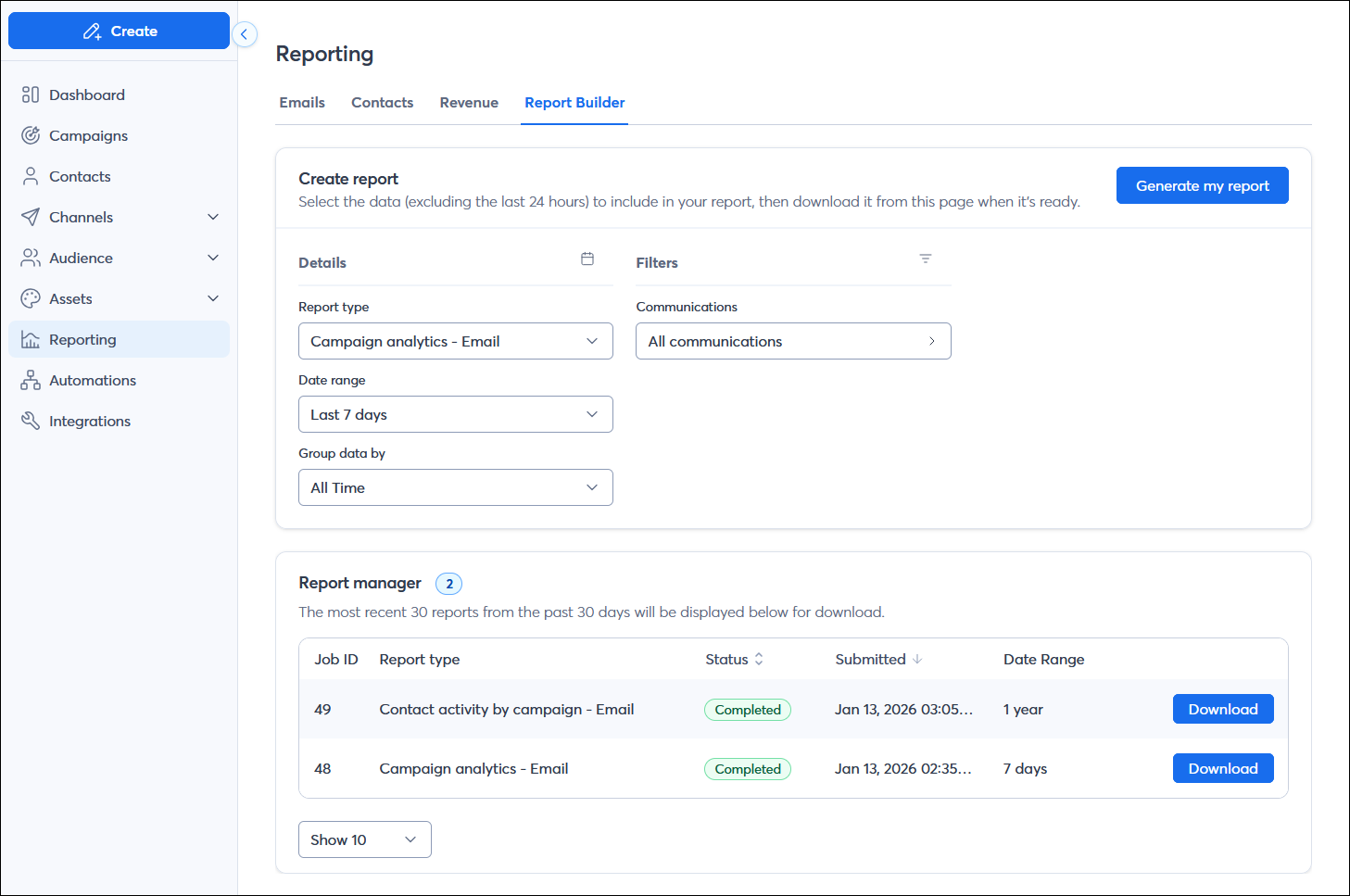1350x896 pixels.
Task: Download report with Job ID 49
Action: coord(1222,709)
